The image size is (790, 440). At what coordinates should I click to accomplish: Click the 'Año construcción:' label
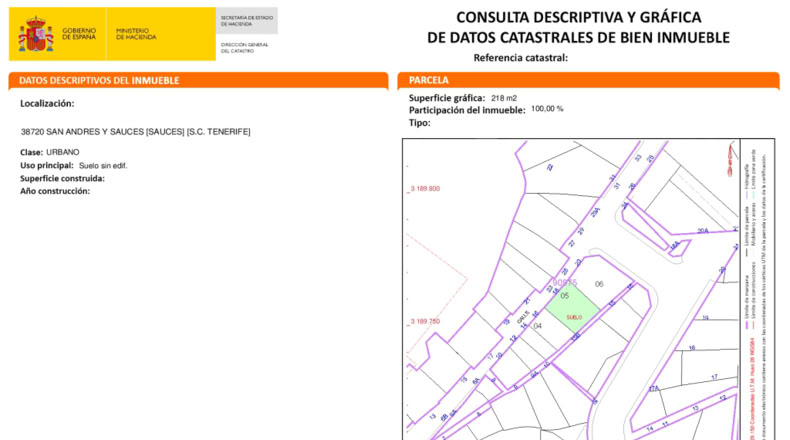(x=55, y=191)
